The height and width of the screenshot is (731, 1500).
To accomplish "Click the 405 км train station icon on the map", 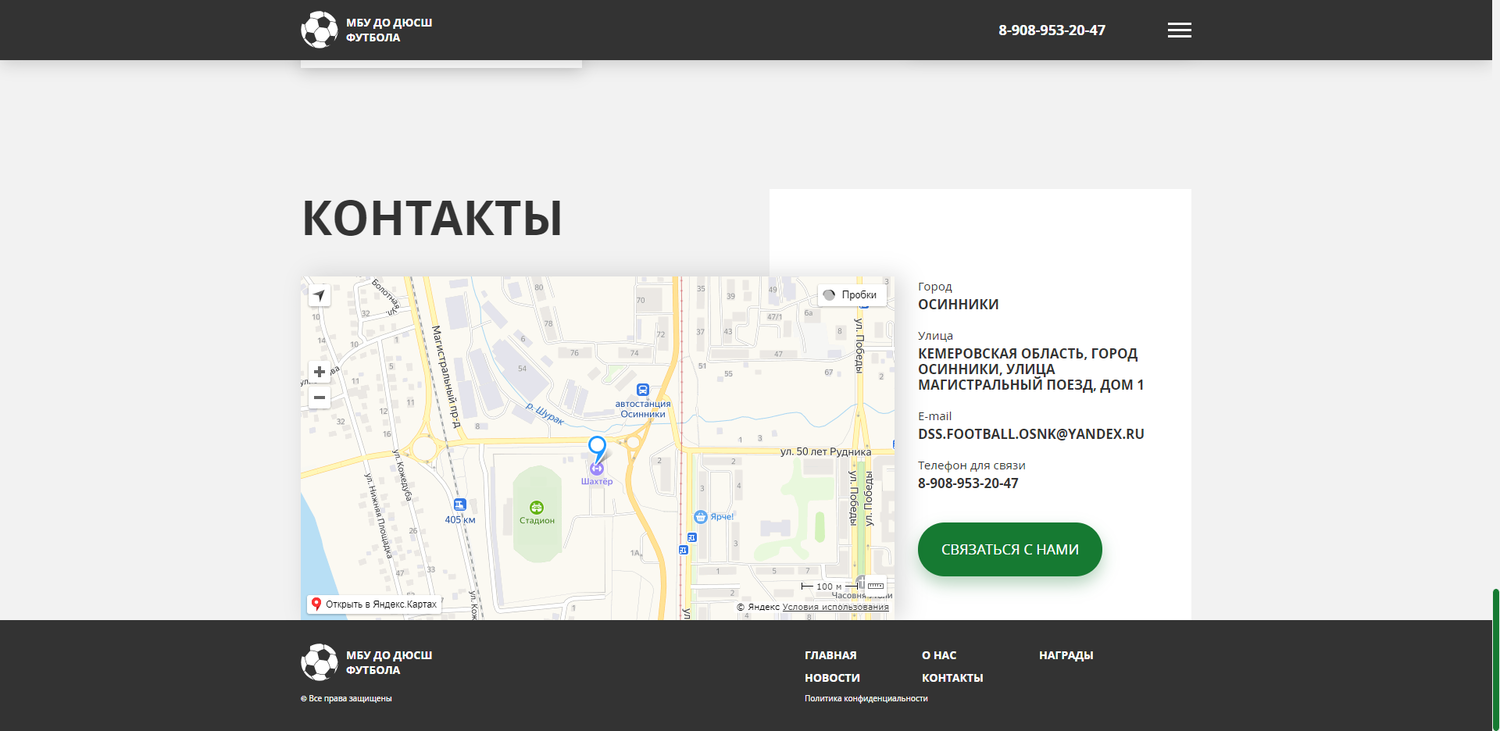I will 459,506.
